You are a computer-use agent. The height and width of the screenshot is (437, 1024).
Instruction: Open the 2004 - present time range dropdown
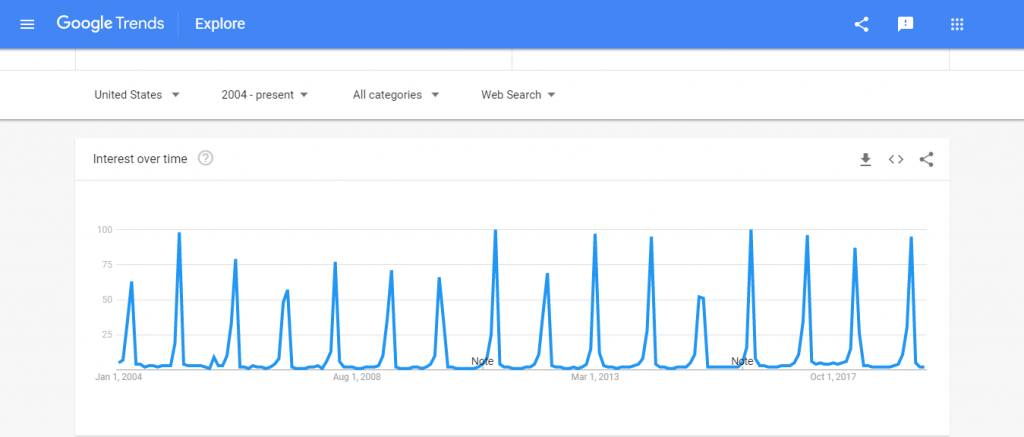[x=265, y=95]
